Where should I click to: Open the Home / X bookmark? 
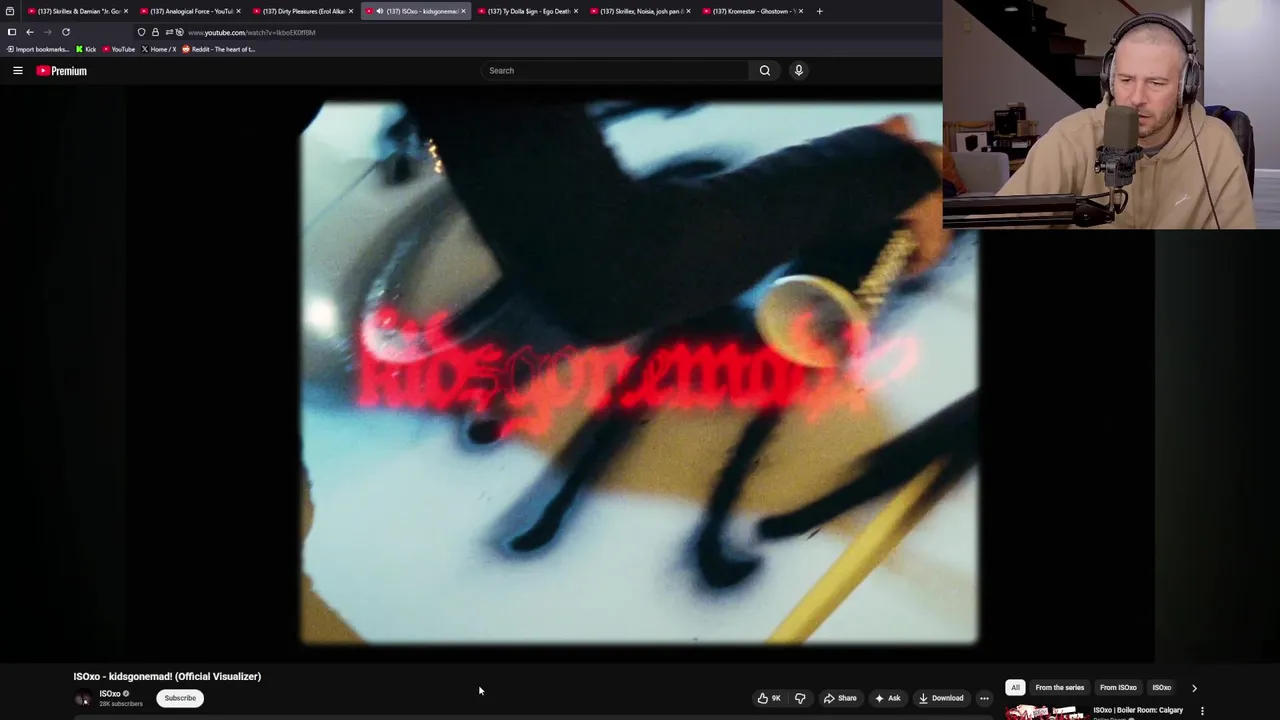coord(159,49)
